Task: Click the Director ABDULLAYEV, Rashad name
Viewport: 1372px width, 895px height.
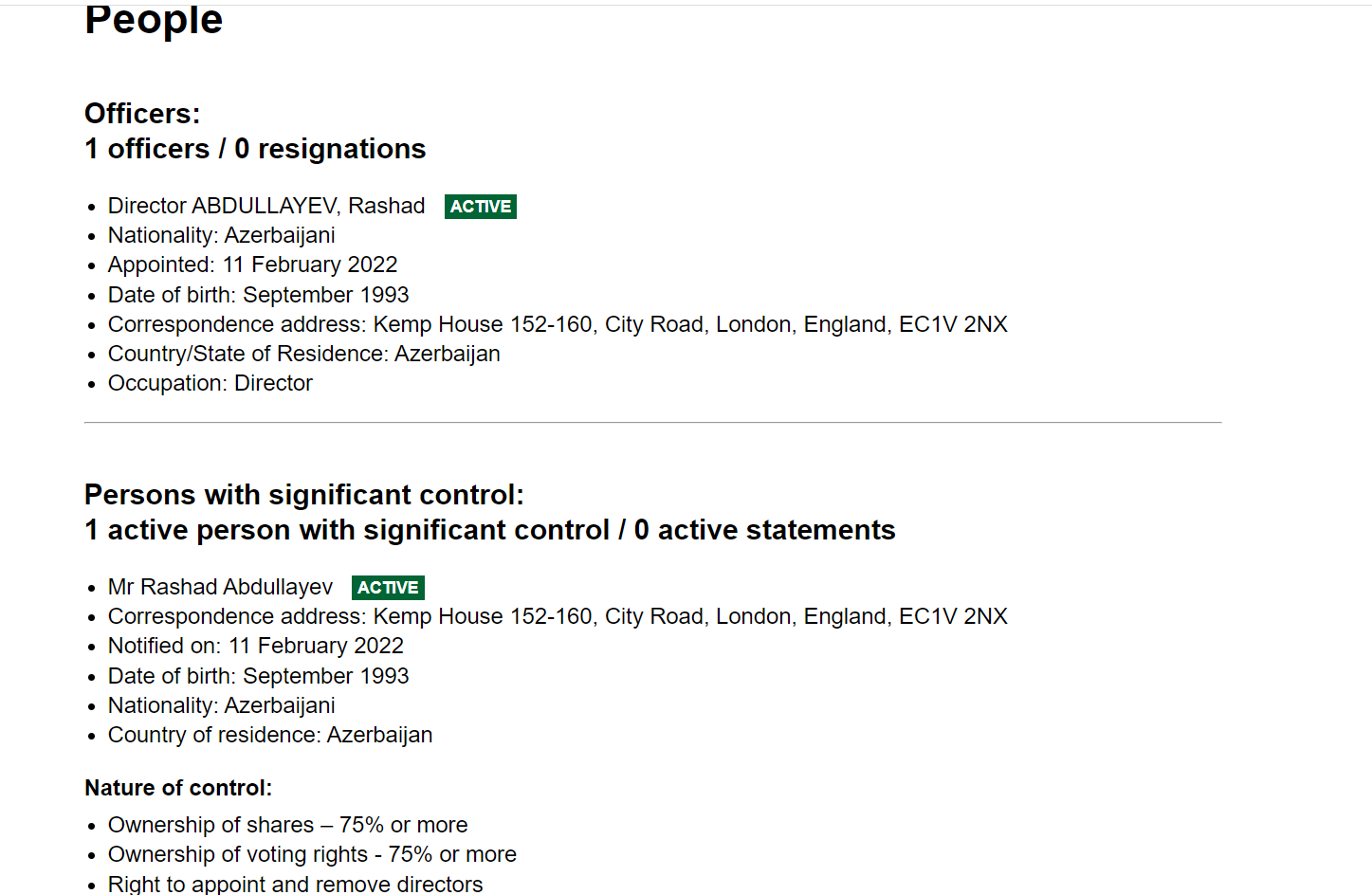Action: pos(265,206)
